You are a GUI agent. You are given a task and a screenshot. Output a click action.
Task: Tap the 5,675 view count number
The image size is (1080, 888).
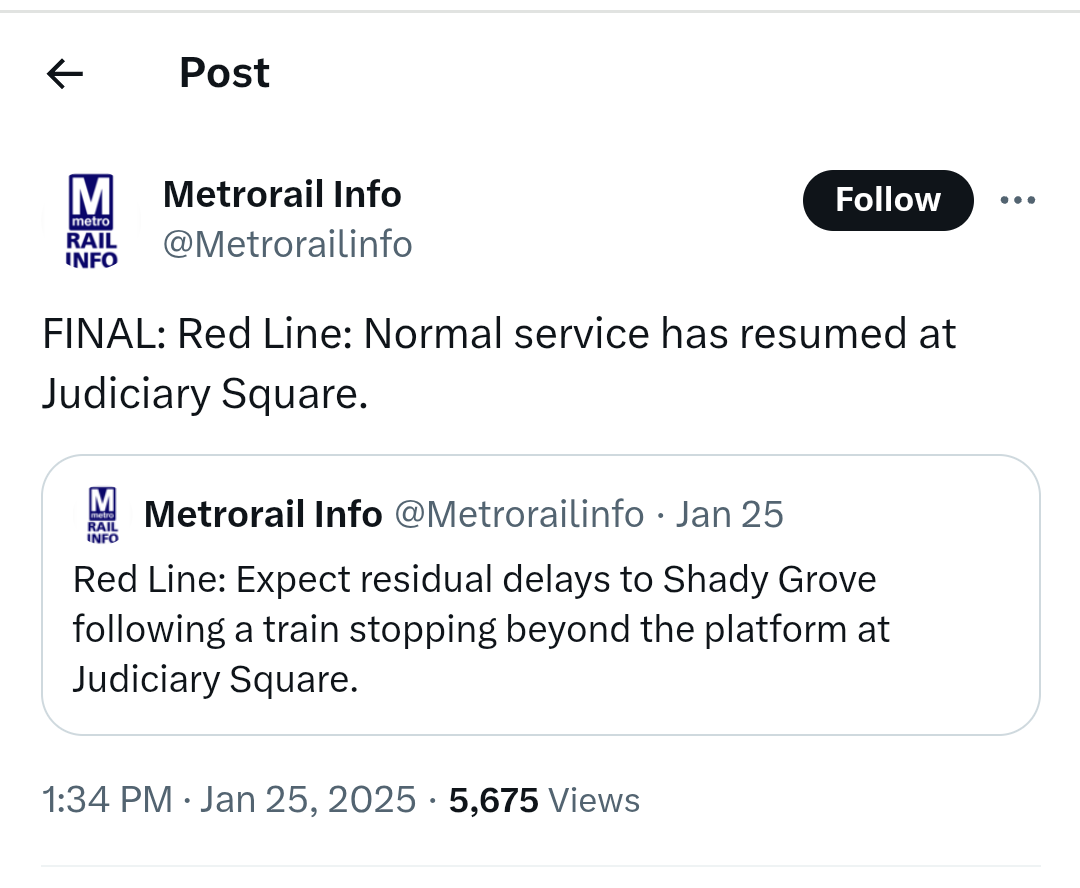coord(494,800)
